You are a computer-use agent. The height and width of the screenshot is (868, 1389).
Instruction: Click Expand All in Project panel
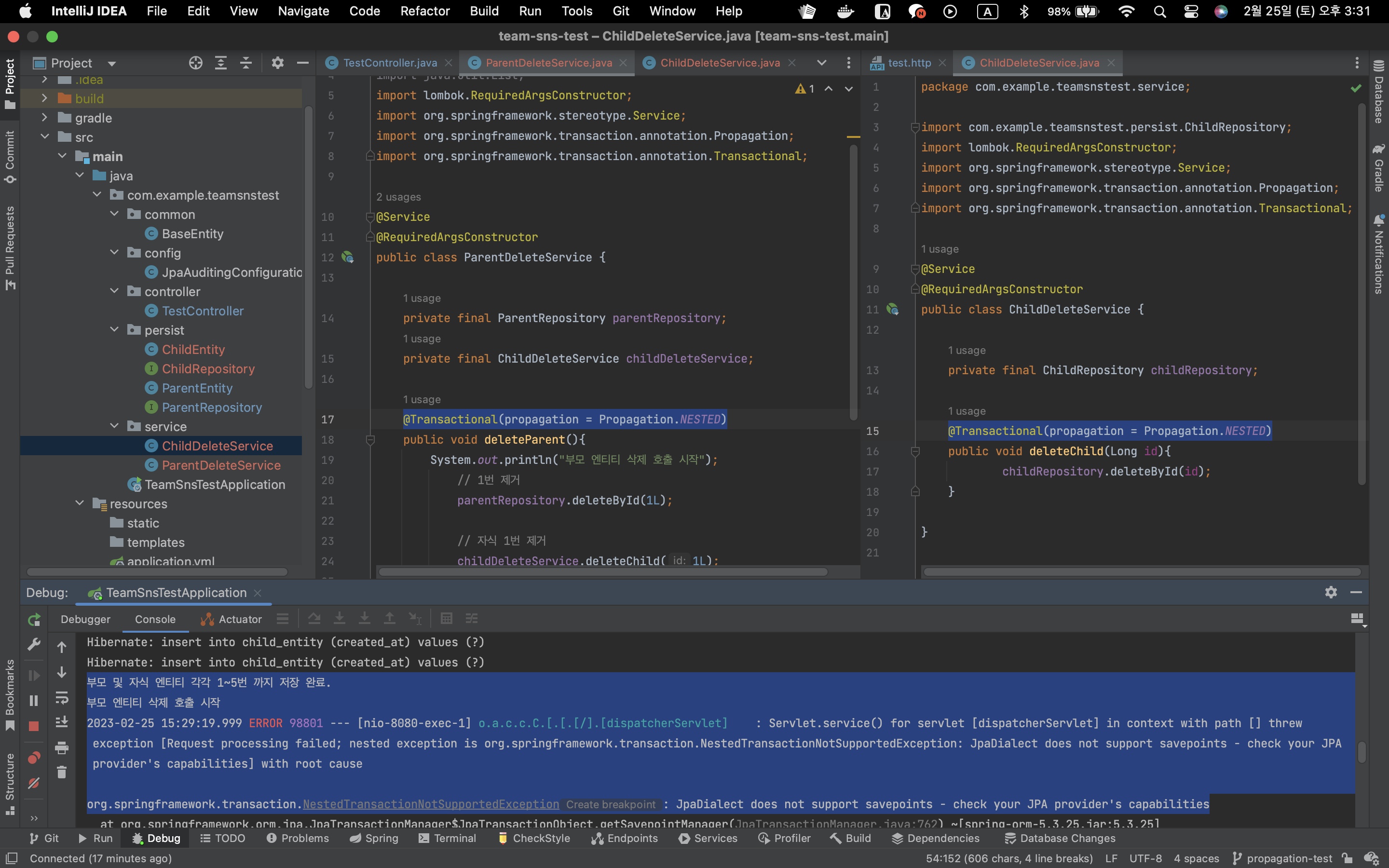(220, 63)
